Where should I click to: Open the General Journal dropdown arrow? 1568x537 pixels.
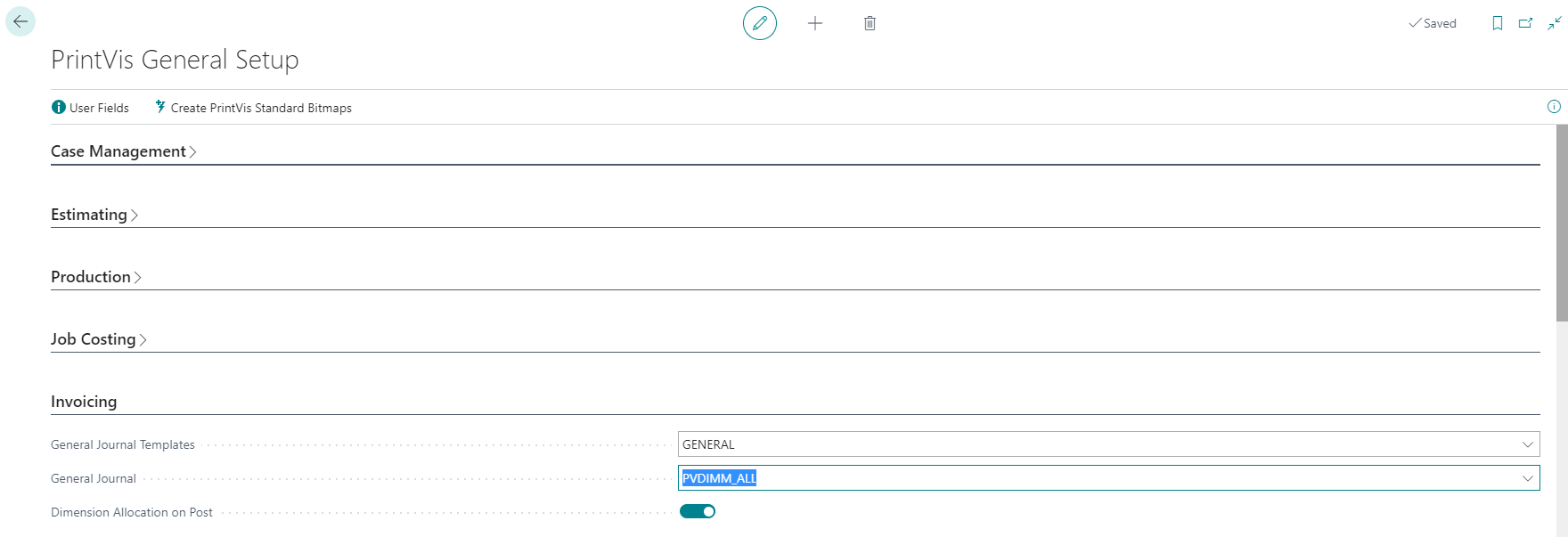(x=1528, y=478)
